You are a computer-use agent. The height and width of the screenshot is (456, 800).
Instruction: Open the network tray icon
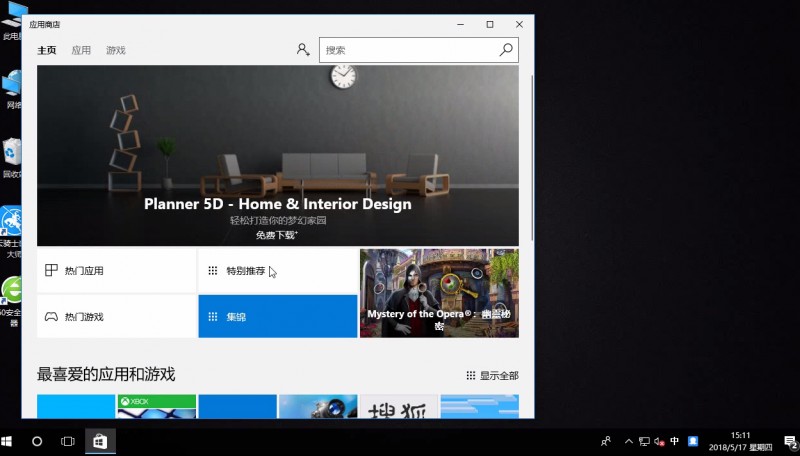(x=644, y=442)
